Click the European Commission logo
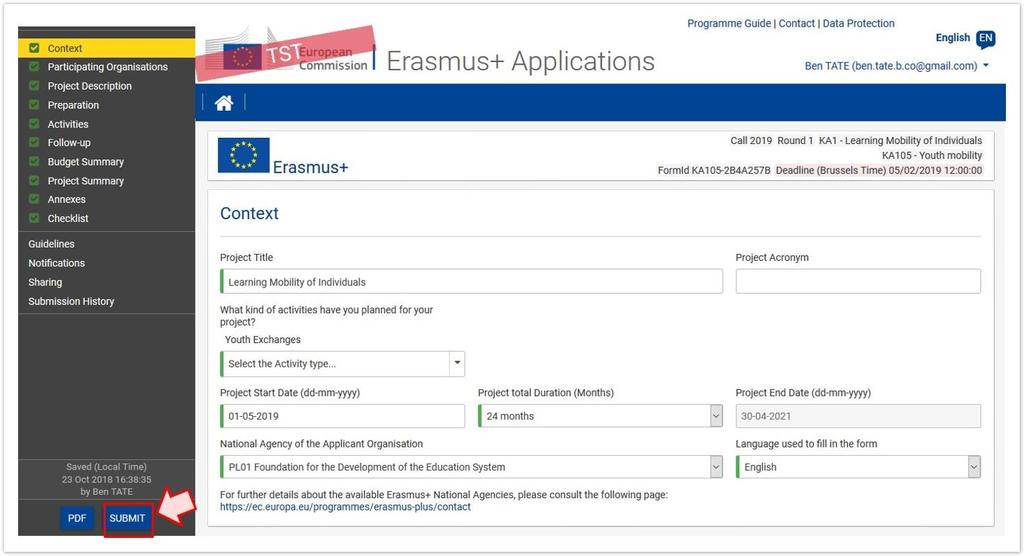 287,54
